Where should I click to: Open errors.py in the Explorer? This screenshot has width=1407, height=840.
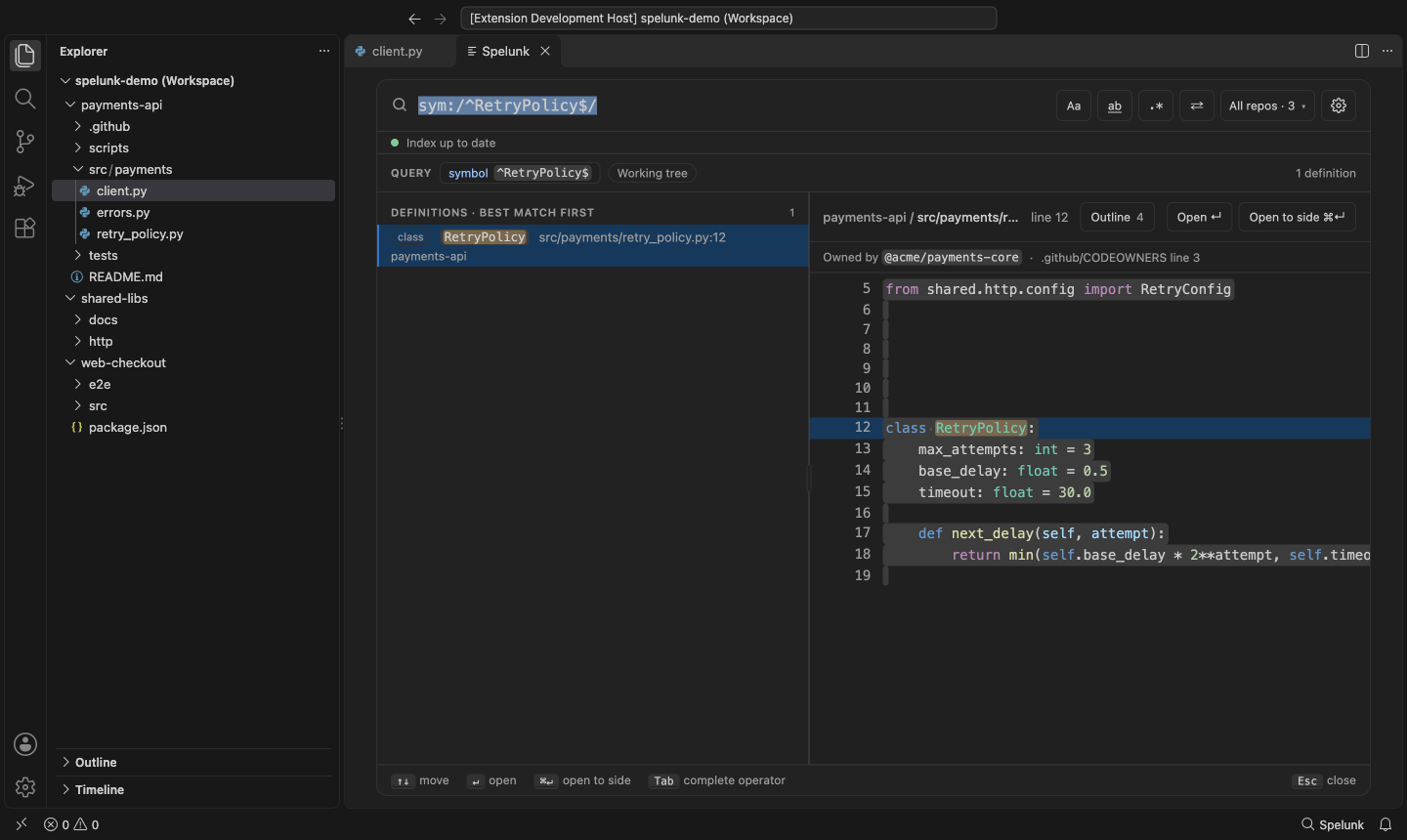pos(193,212)
